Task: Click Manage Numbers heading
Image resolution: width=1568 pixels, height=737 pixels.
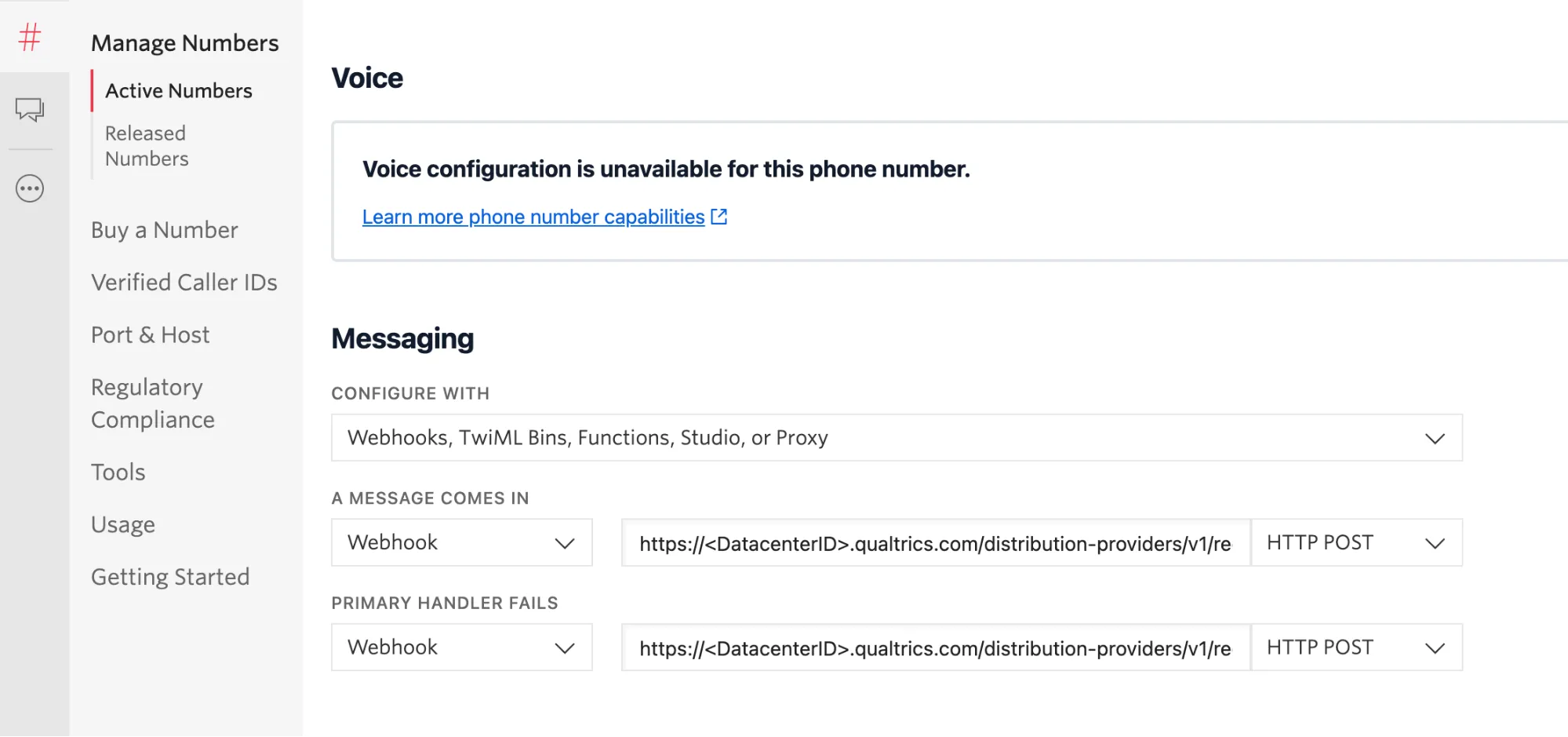Action: [185, 42]
